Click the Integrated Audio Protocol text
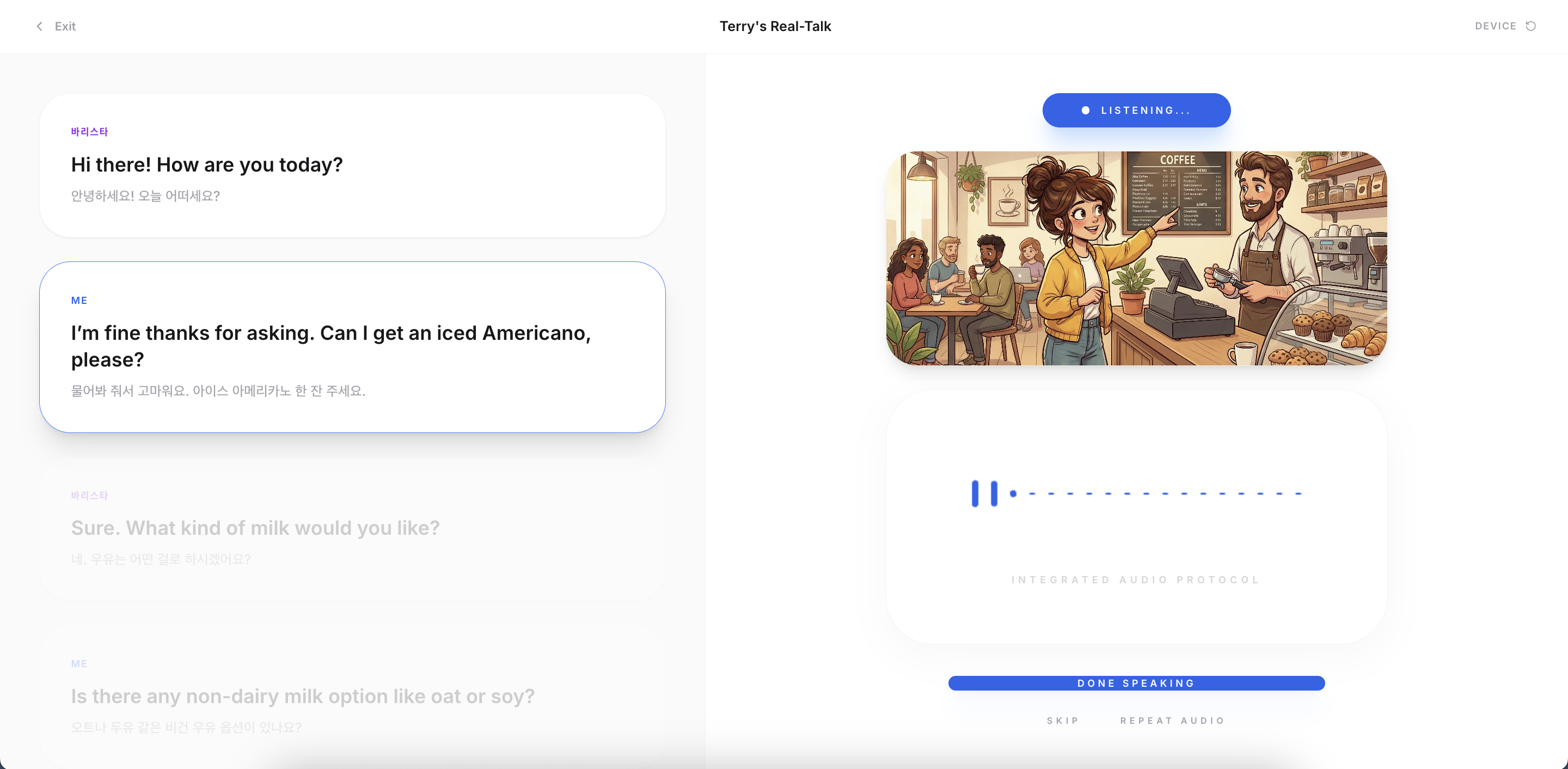Viewport: 1568px width, 769px height. (x=1136, y=579)
